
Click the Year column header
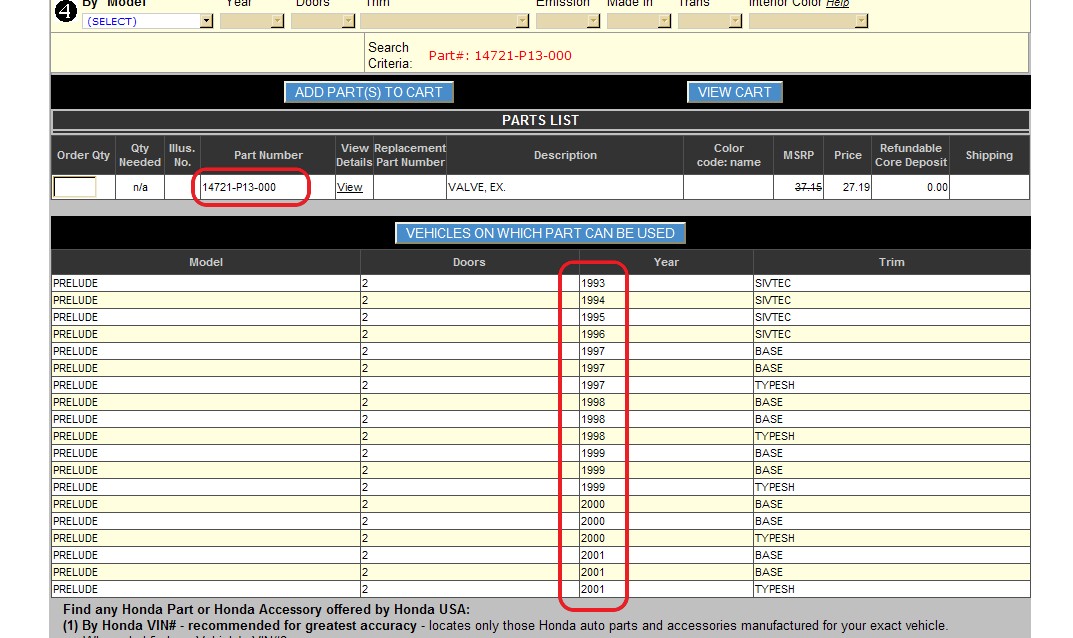666,262
